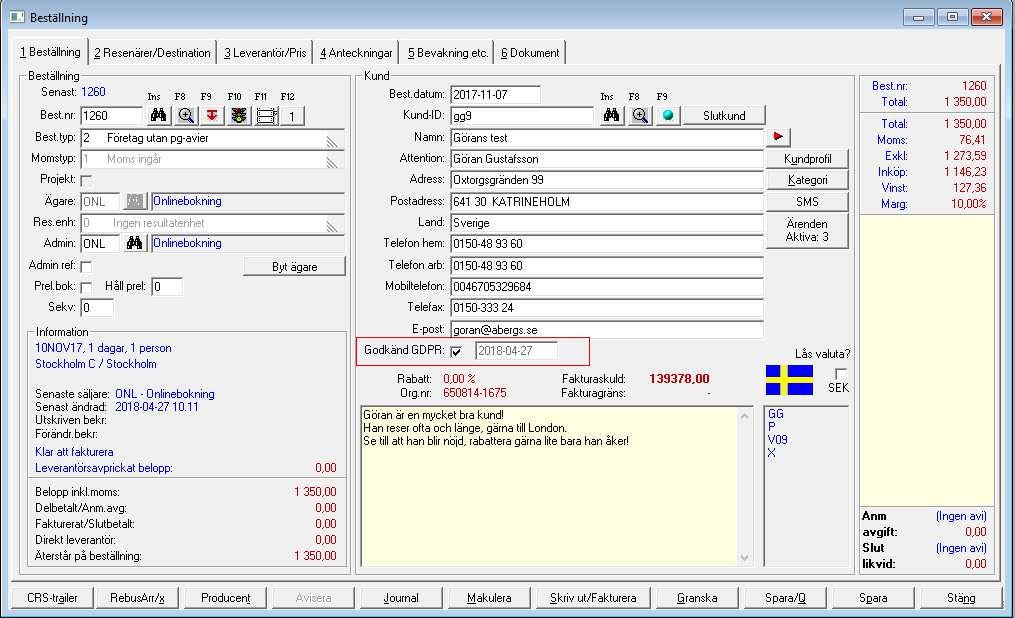Click the F12 button labeled 1
Screen dimensions: 1015x618
[x=292, y=116]
